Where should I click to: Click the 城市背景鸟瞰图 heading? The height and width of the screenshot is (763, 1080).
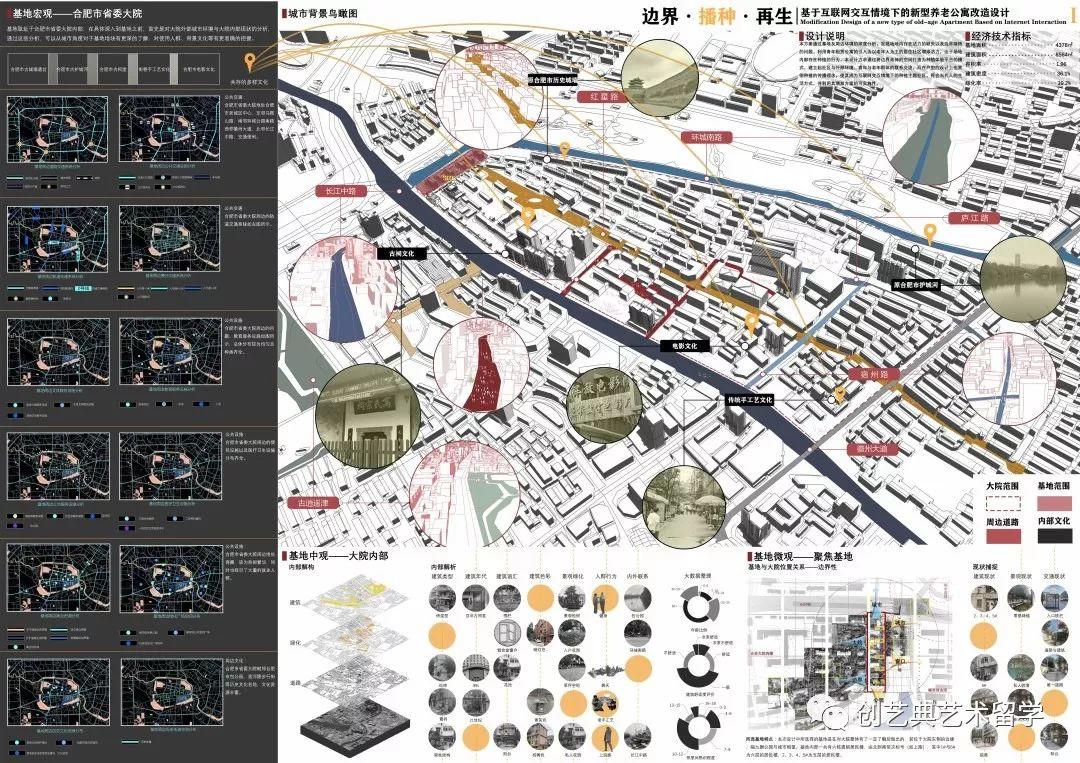[x=322, y=13]
